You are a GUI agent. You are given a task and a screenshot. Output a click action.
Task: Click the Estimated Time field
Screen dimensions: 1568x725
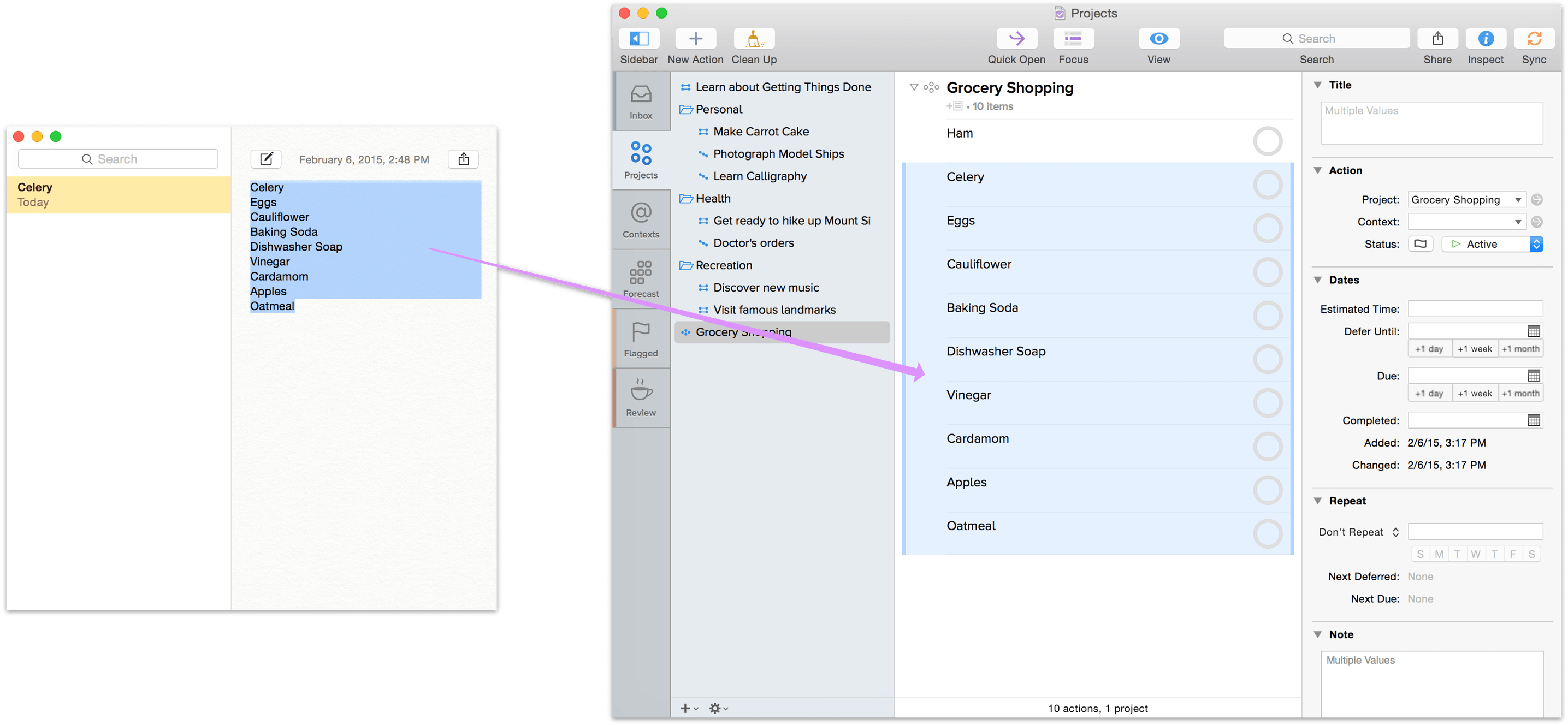pyautogui.click(x=1475, y=309)
